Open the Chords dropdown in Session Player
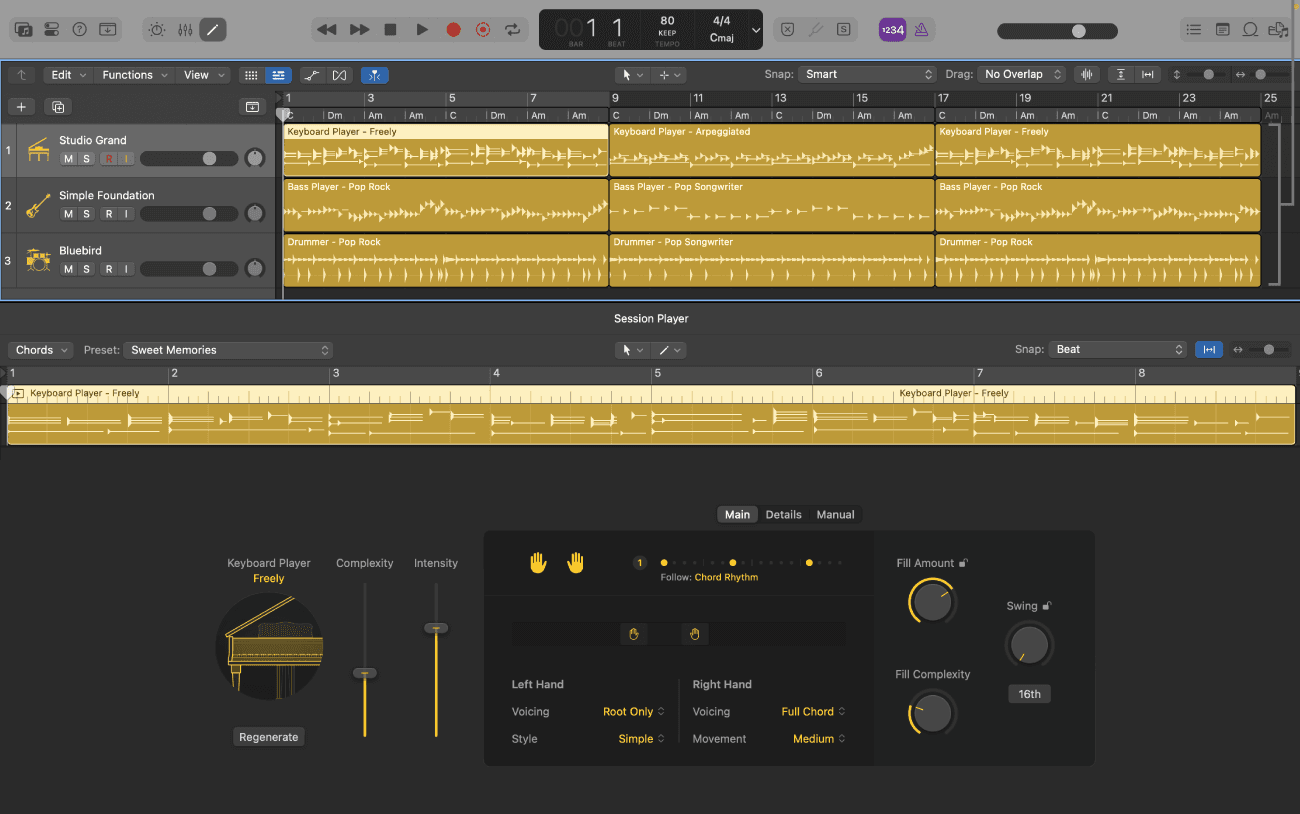The width and height of the screenshot is (1300, 814). coord(41,350)
